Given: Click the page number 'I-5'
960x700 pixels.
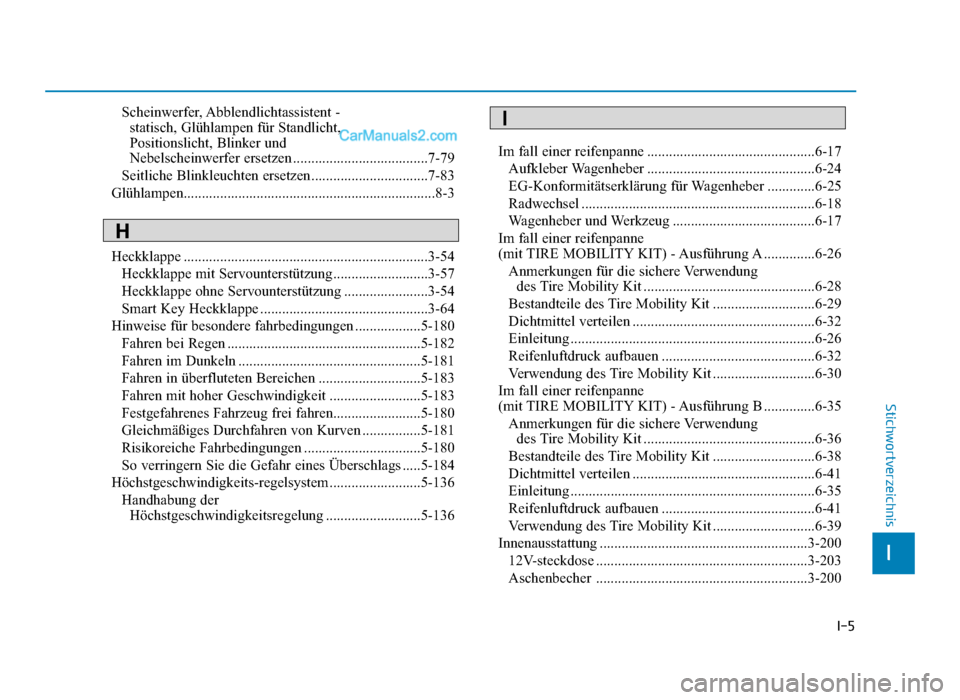Looking at the screenshot, I should tap(844, 626).
